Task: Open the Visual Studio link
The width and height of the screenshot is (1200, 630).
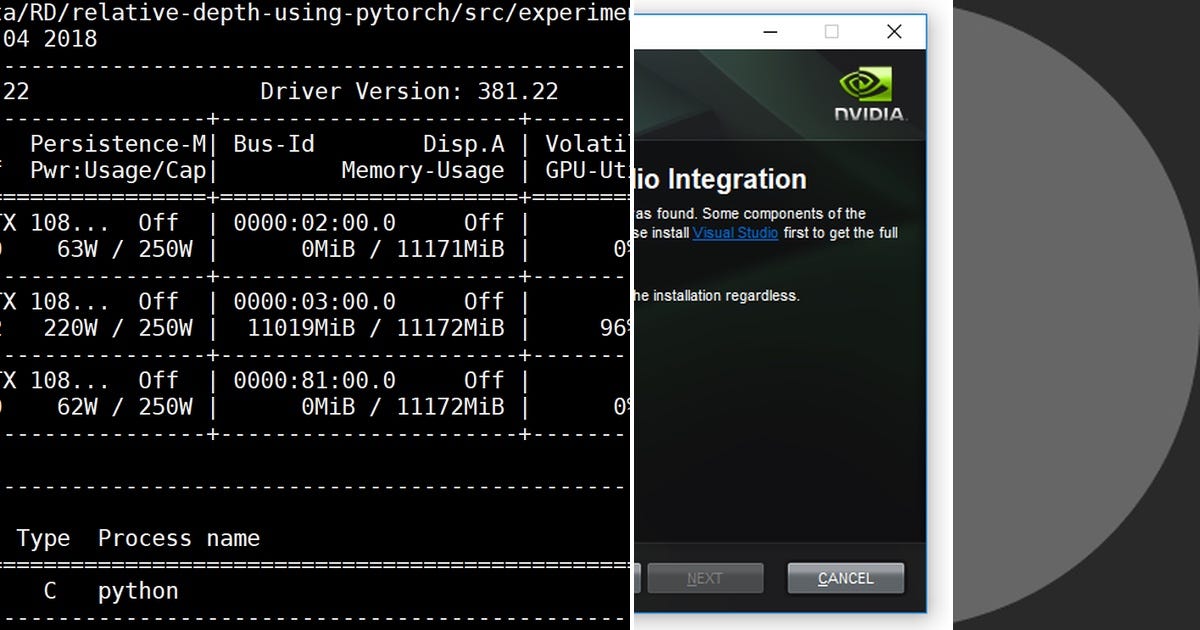Action: pos(735,233)
